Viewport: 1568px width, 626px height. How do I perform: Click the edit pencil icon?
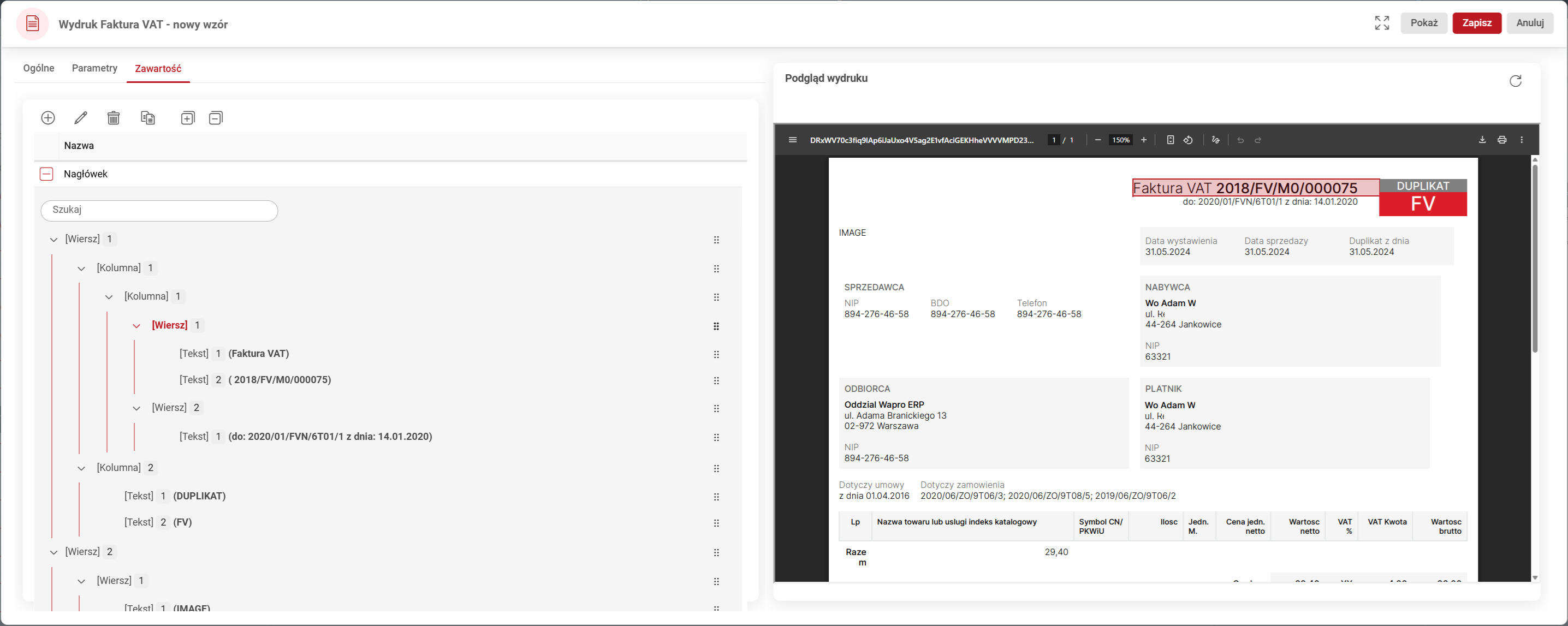point(80,117)
